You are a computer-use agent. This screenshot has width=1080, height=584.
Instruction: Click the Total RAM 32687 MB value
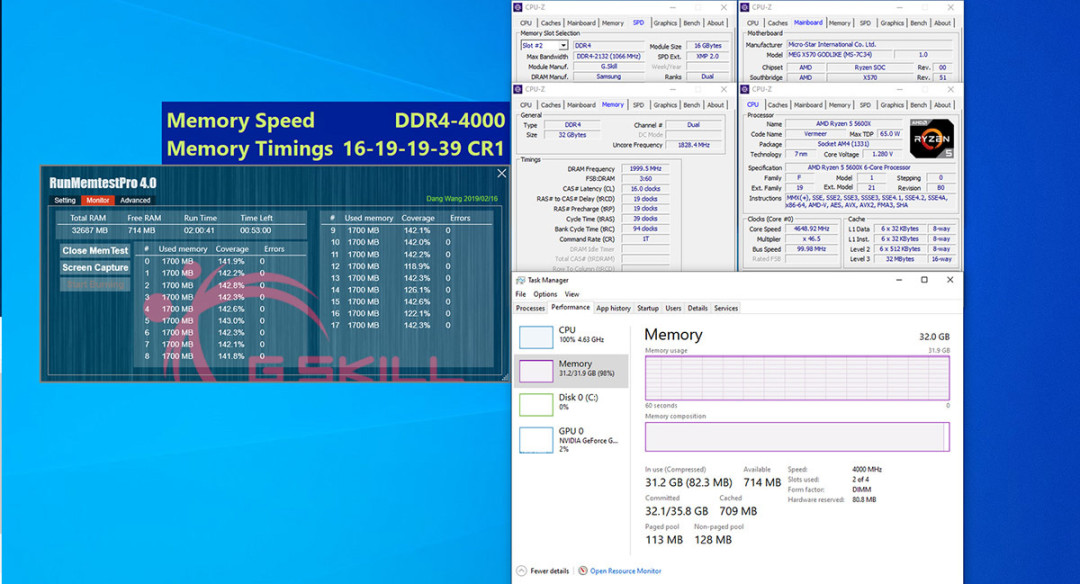pyautogui.click(x=90, y=231)
